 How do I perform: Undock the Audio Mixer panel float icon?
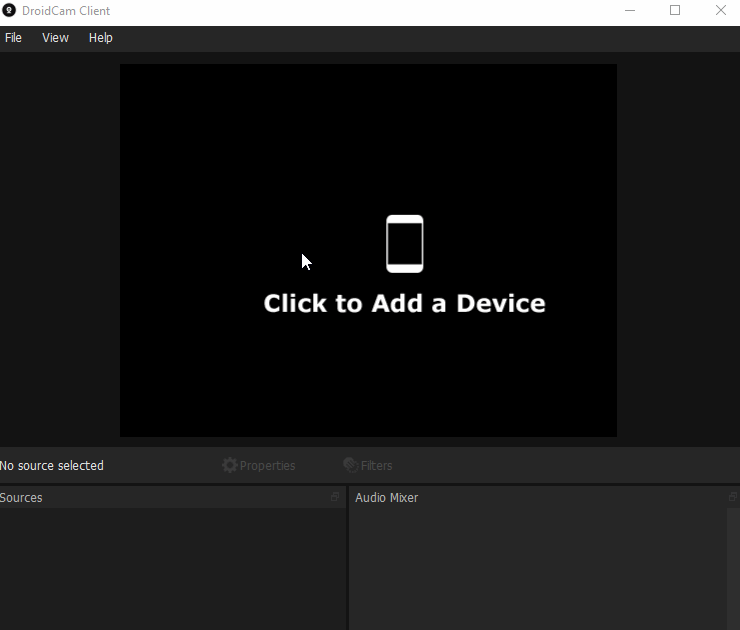(734, 497)
